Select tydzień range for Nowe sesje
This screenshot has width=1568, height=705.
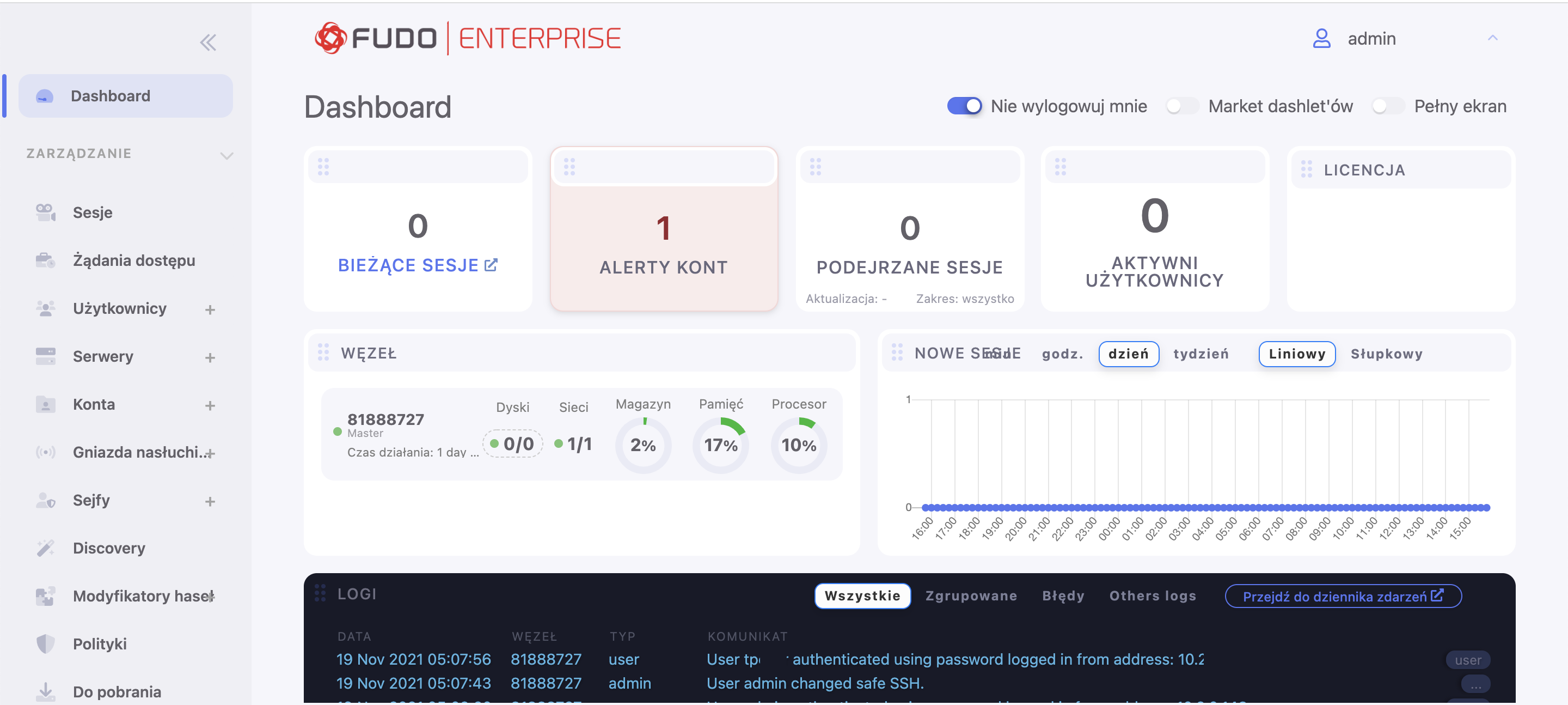click(x=1200, y=354)
